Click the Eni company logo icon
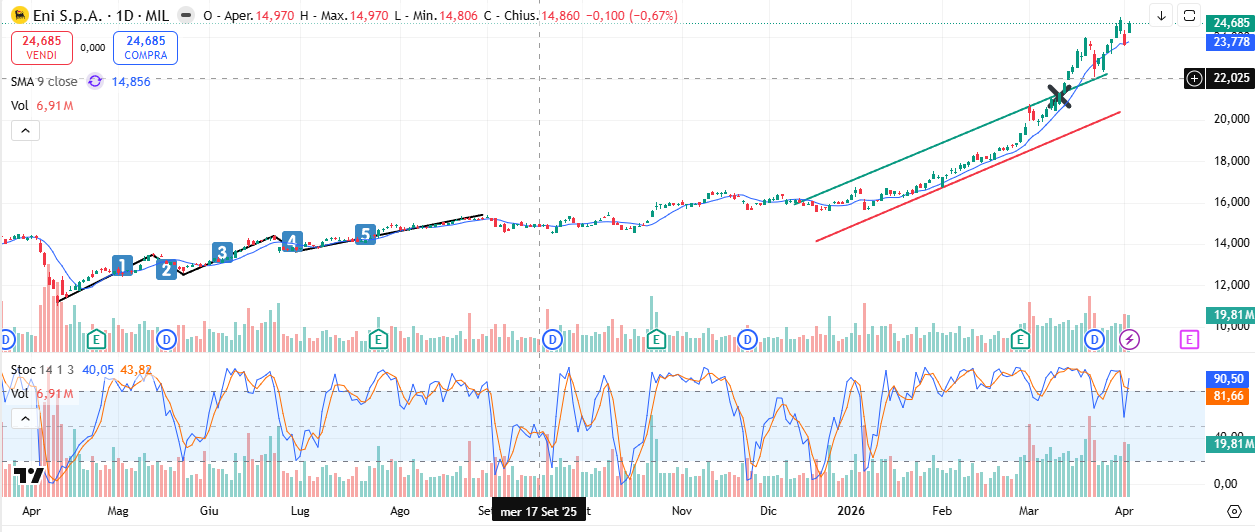The width and height of the screenshot is (1255, 532). (19, 16)
